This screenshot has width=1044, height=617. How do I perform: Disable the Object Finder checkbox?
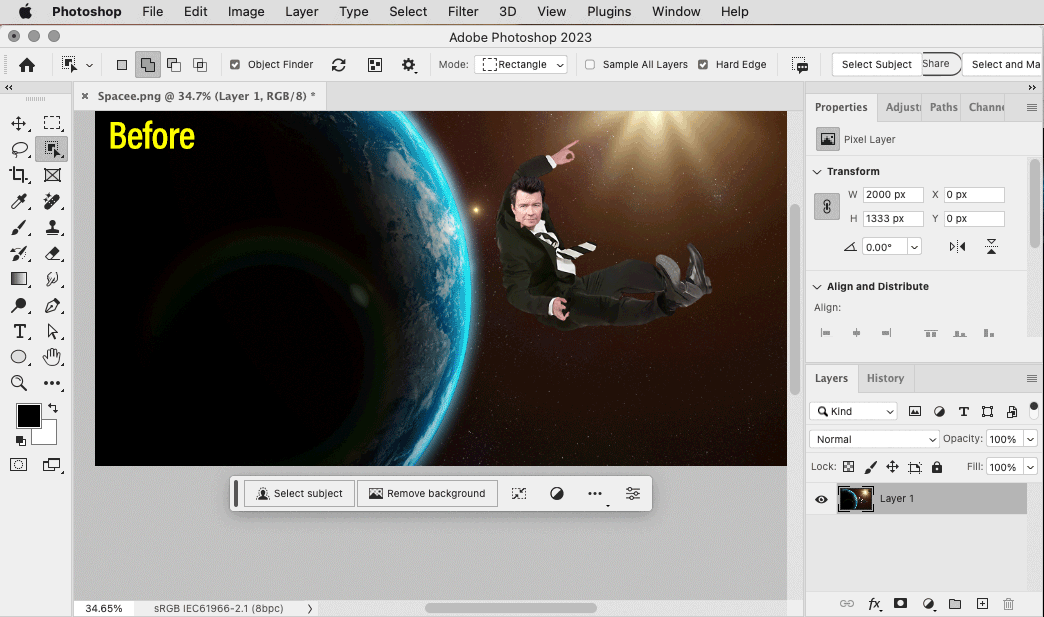coord(235,64)
